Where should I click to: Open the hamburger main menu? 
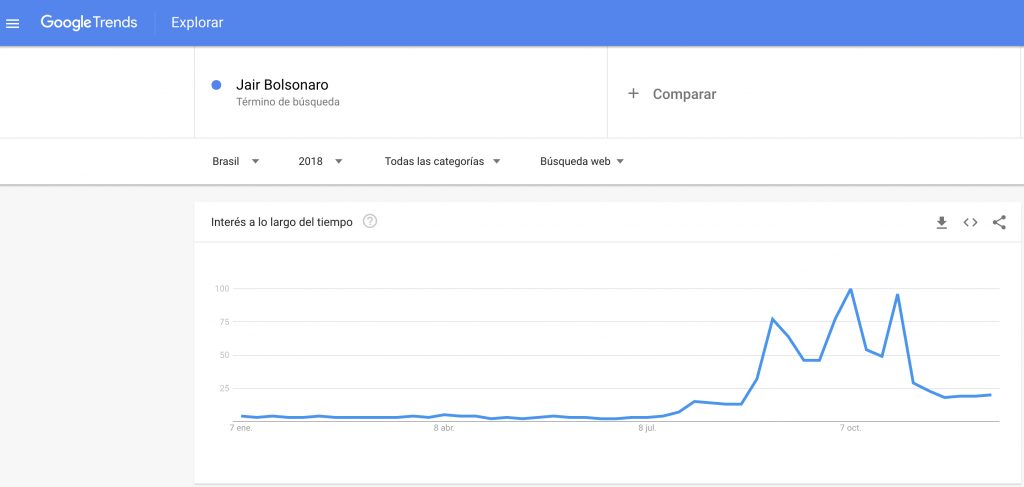click(x=12, y=24)
